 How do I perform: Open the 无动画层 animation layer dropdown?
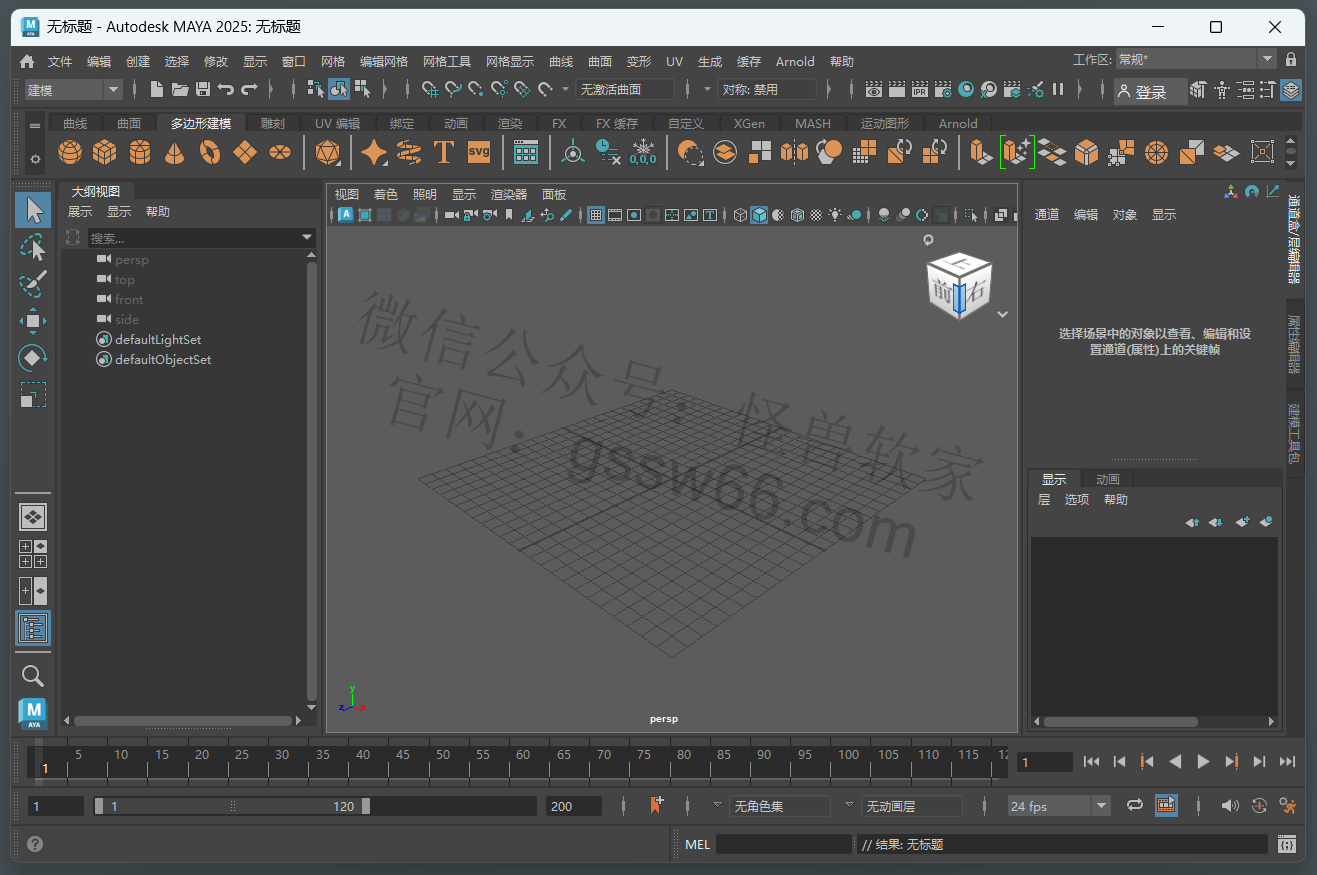pyautogui.click(x=912, y=806)
